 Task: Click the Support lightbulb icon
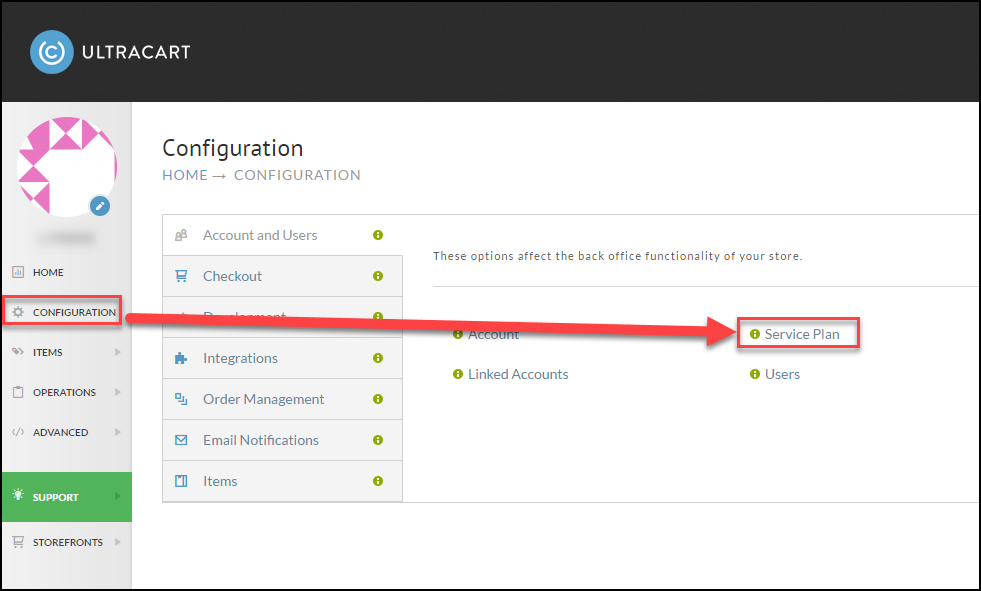(x=18, y=495)
